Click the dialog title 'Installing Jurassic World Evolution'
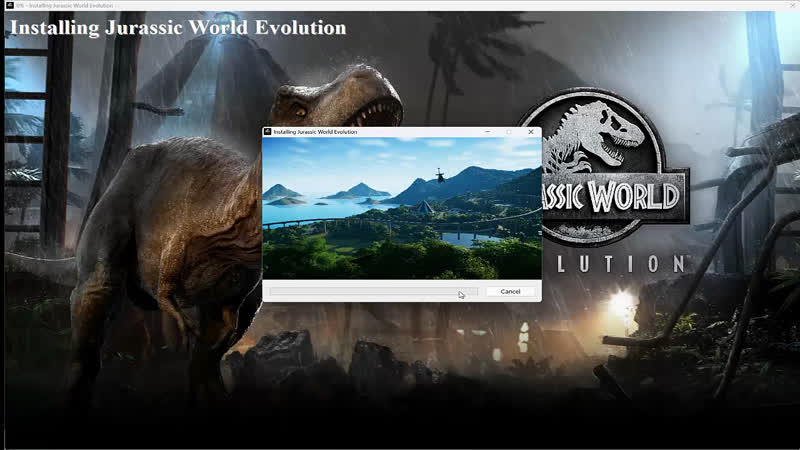 click(315, 132)
